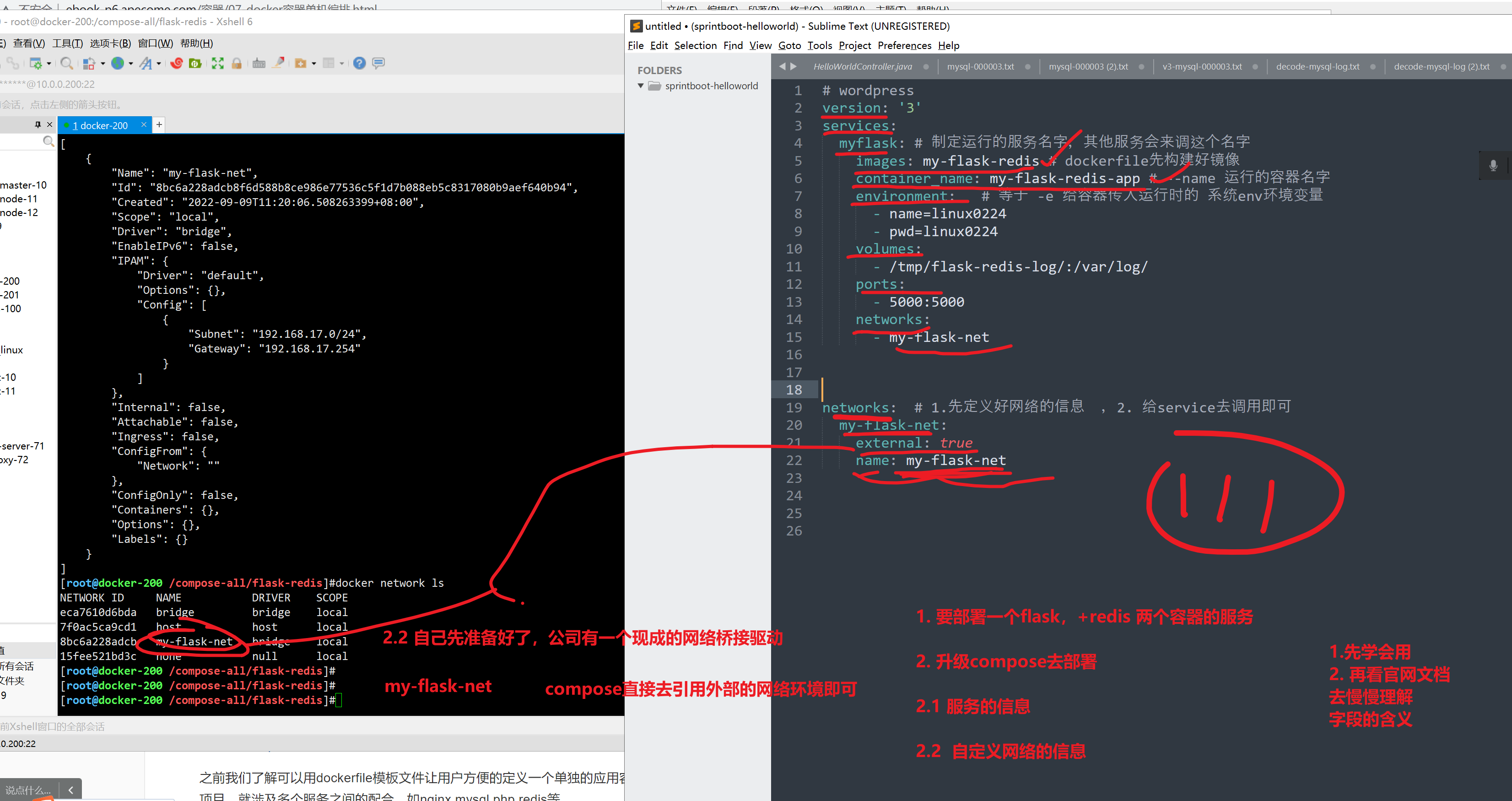Toggle full screen with green arrows icon
The image size is (1512, 801).
pyautogui.click(x=218, y=64)
